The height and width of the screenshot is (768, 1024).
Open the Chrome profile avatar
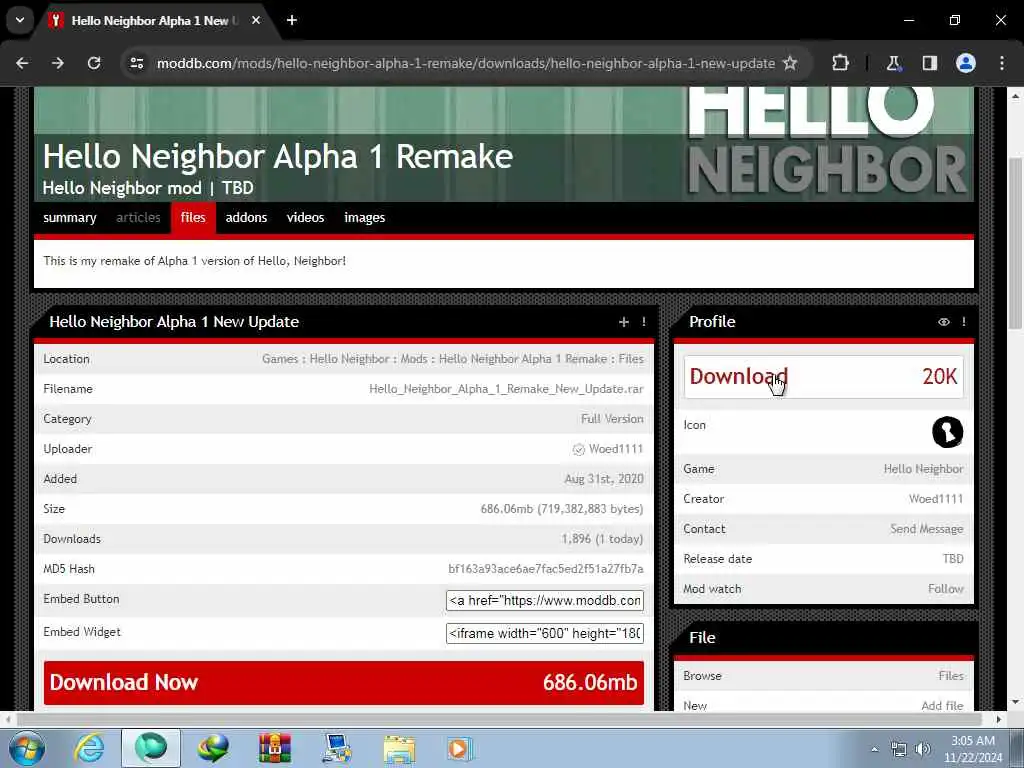[x=966, y=63]
